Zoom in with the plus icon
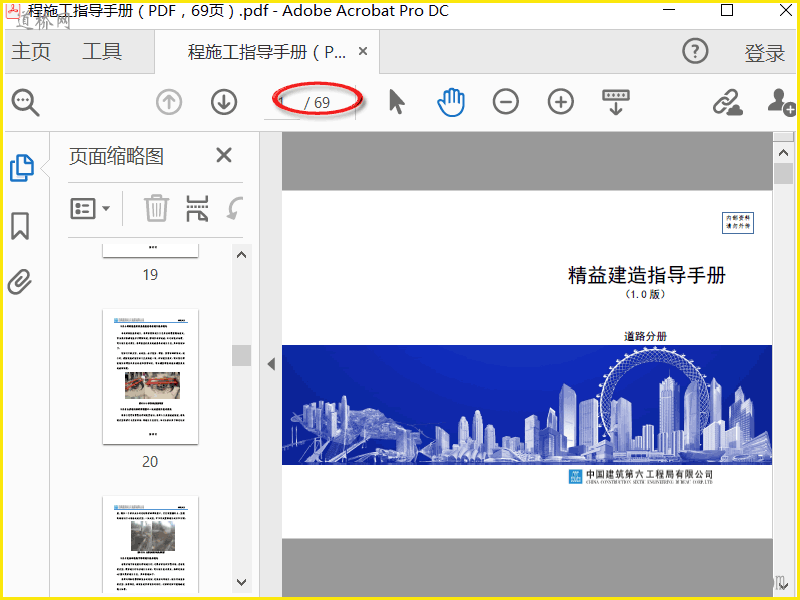 click(561, 102)
